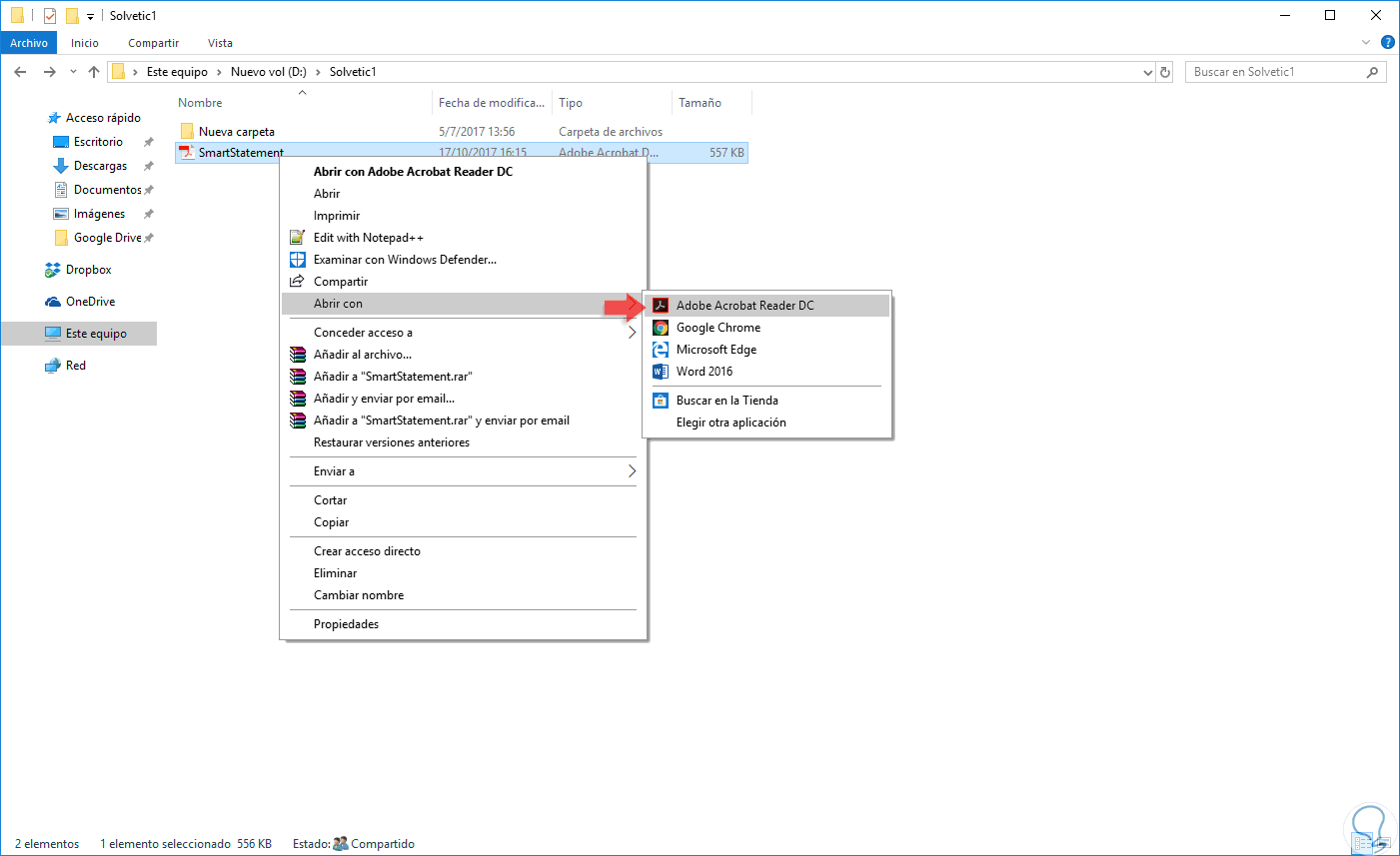Open recent locations dropdown arrow
The height and width of the screenshot is (856, 1400).
pyautogui.click(x=73, y=72)
